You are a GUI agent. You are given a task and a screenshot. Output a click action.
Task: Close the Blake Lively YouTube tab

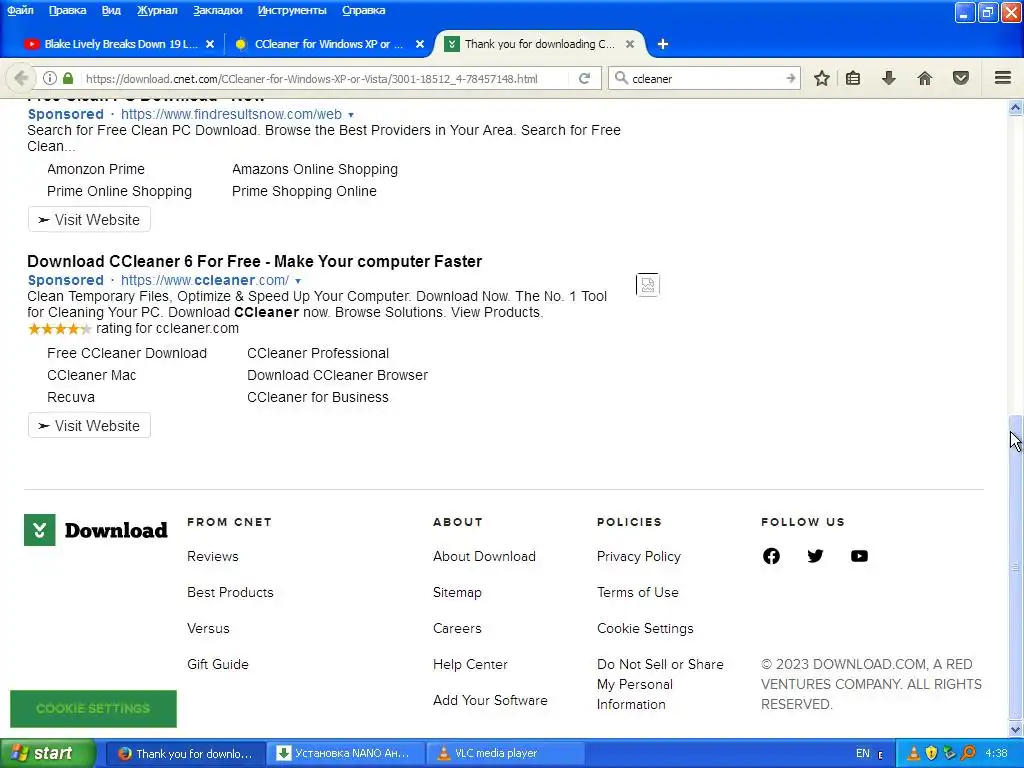[x=210, y=44]
